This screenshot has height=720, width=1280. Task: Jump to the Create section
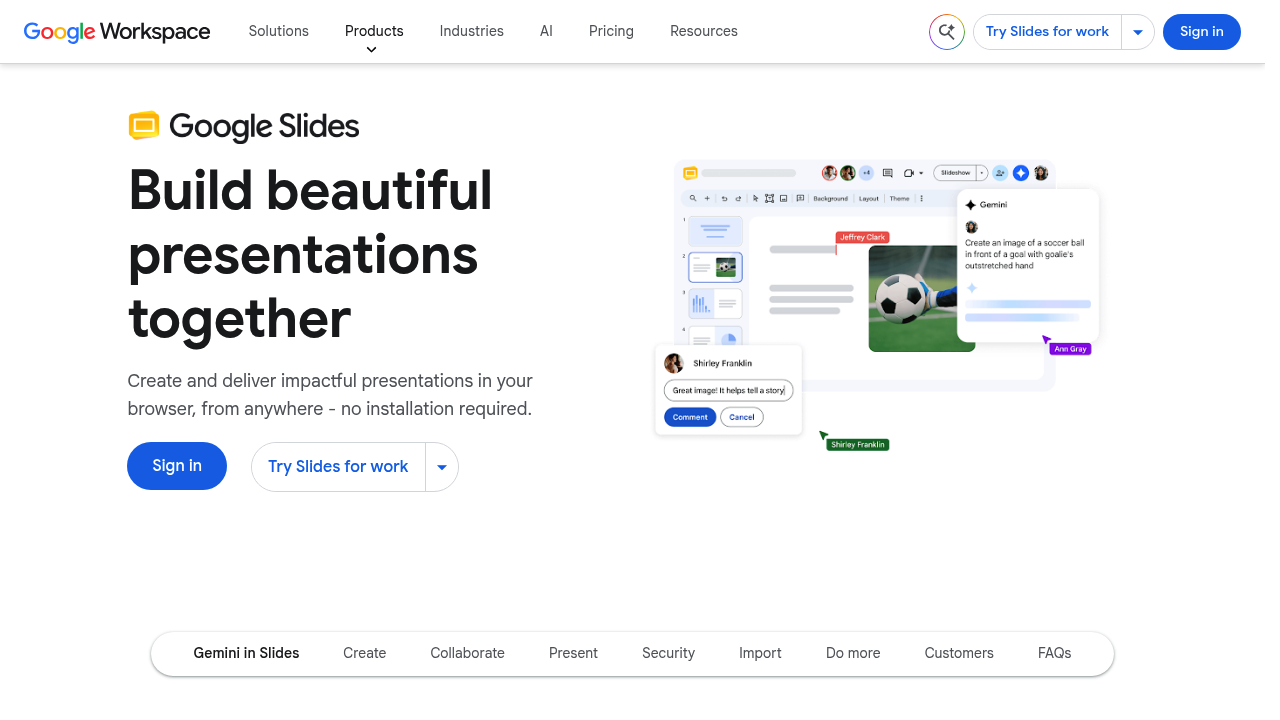[365, 653]
